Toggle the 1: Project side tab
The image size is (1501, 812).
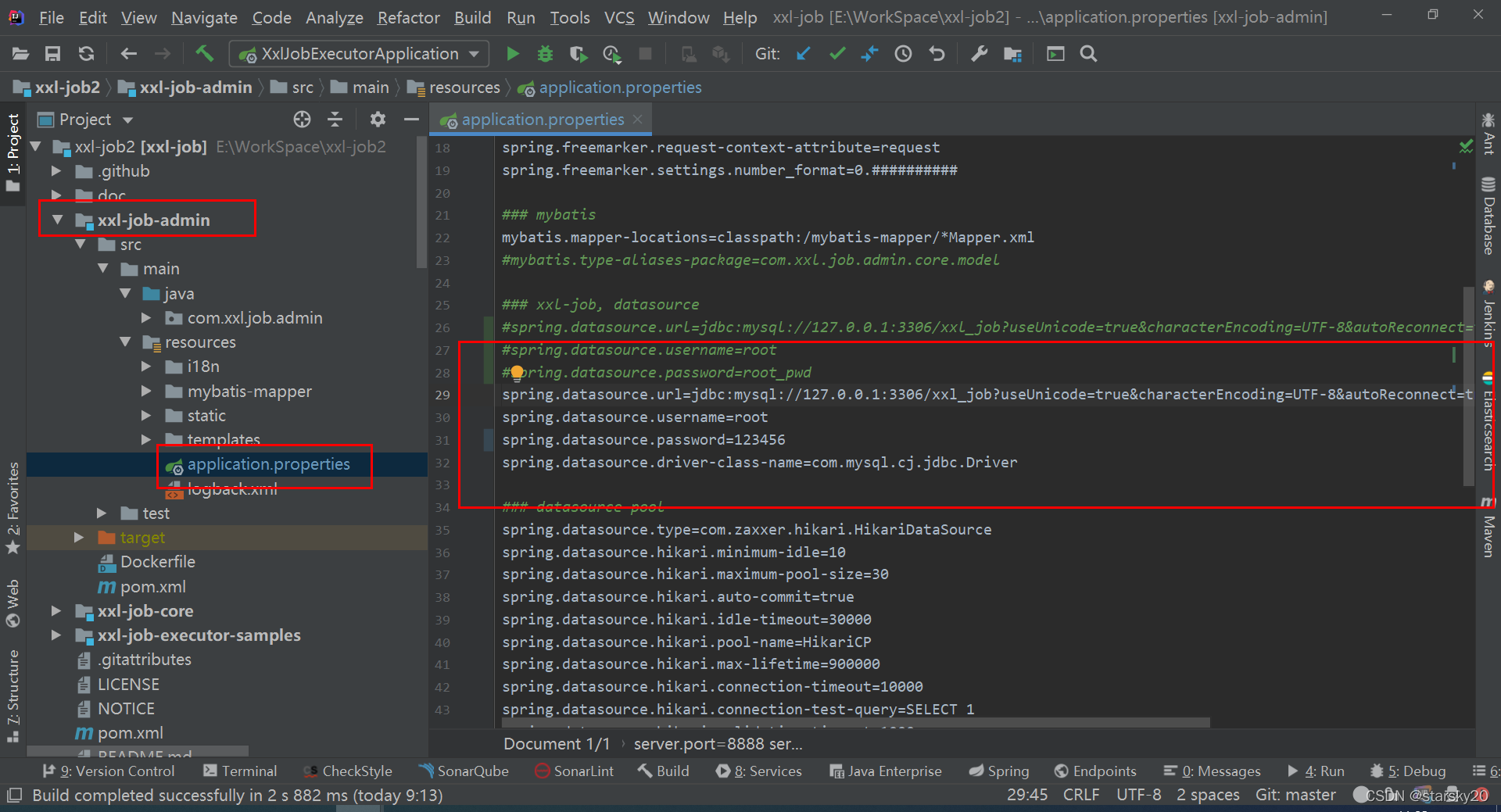pos(13,153)
